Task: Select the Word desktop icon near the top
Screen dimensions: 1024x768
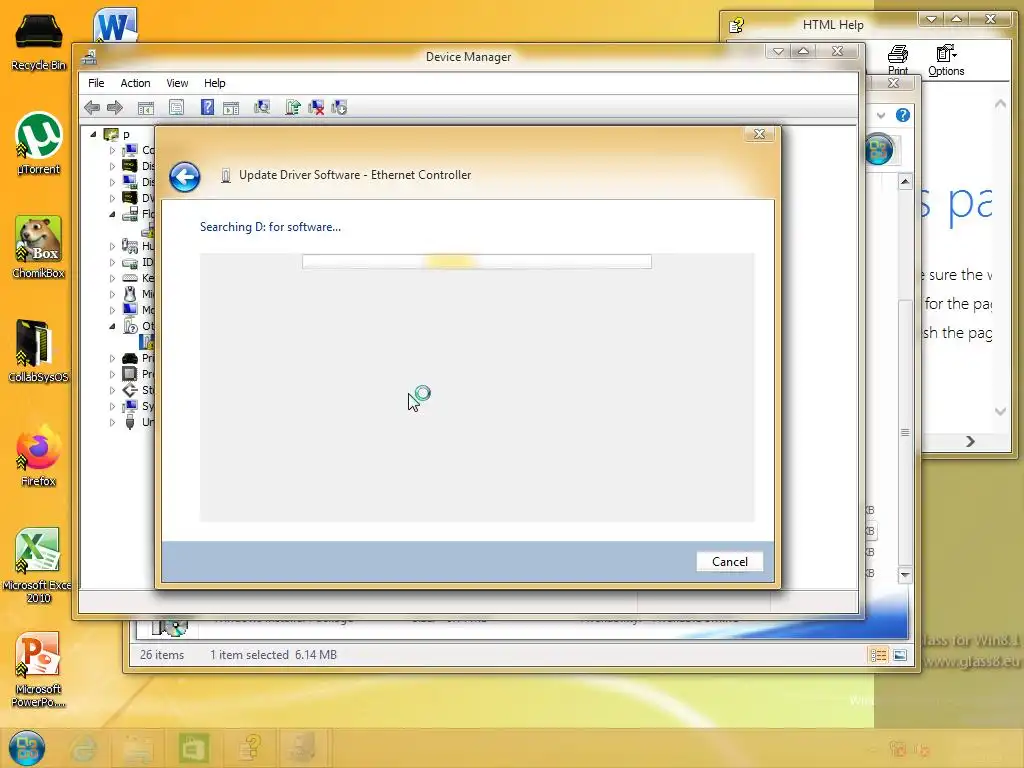Action: (115, 25)
